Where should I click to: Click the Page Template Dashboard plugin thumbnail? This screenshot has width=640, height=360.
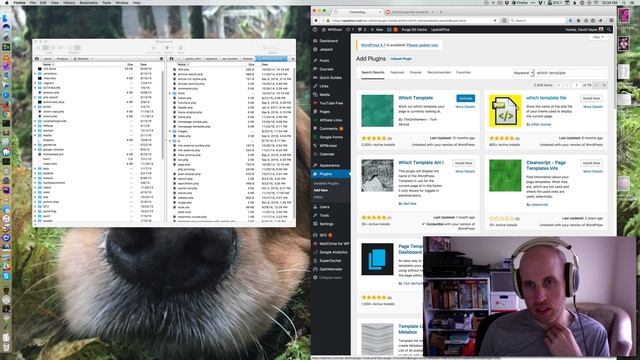[x=377, y=260]
